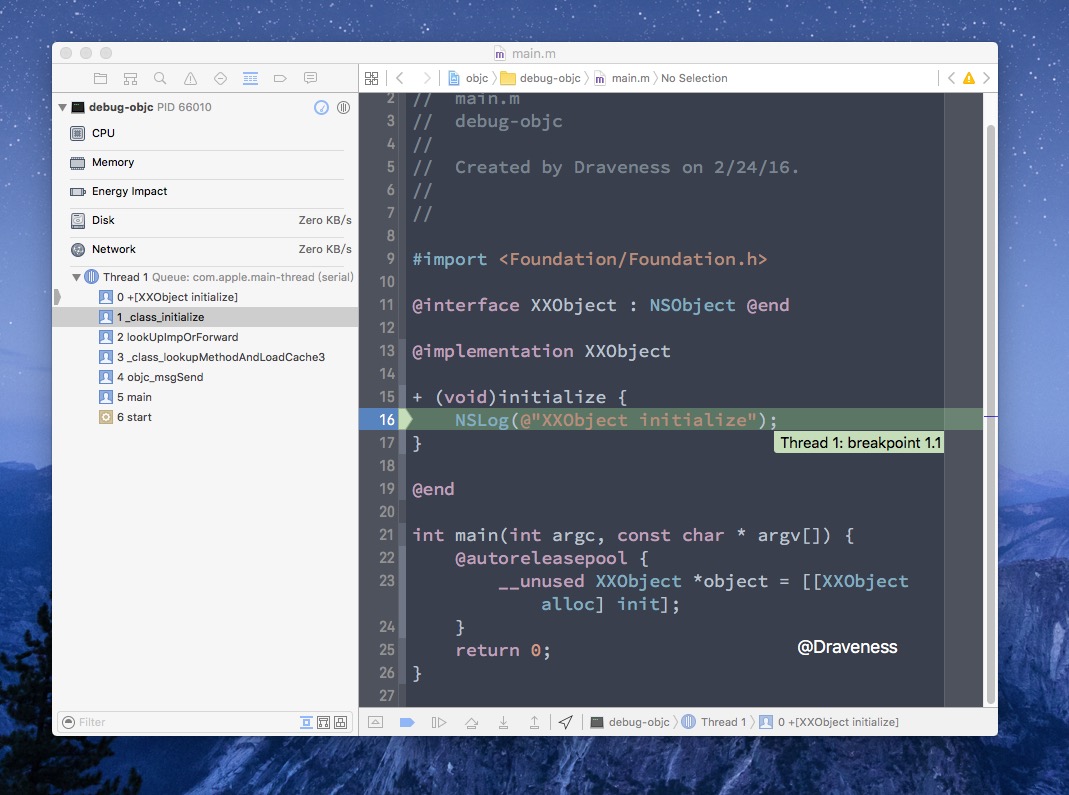Open the Memory gauge report
The height and width of the screenshot is (795, 1069).
click(x=112, y=162)
